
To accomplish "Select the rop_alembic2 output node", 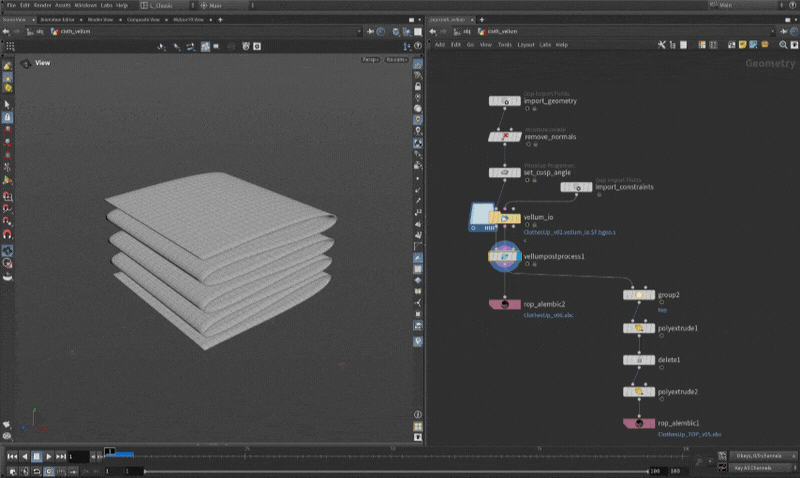I will click(x=505, y=304).
